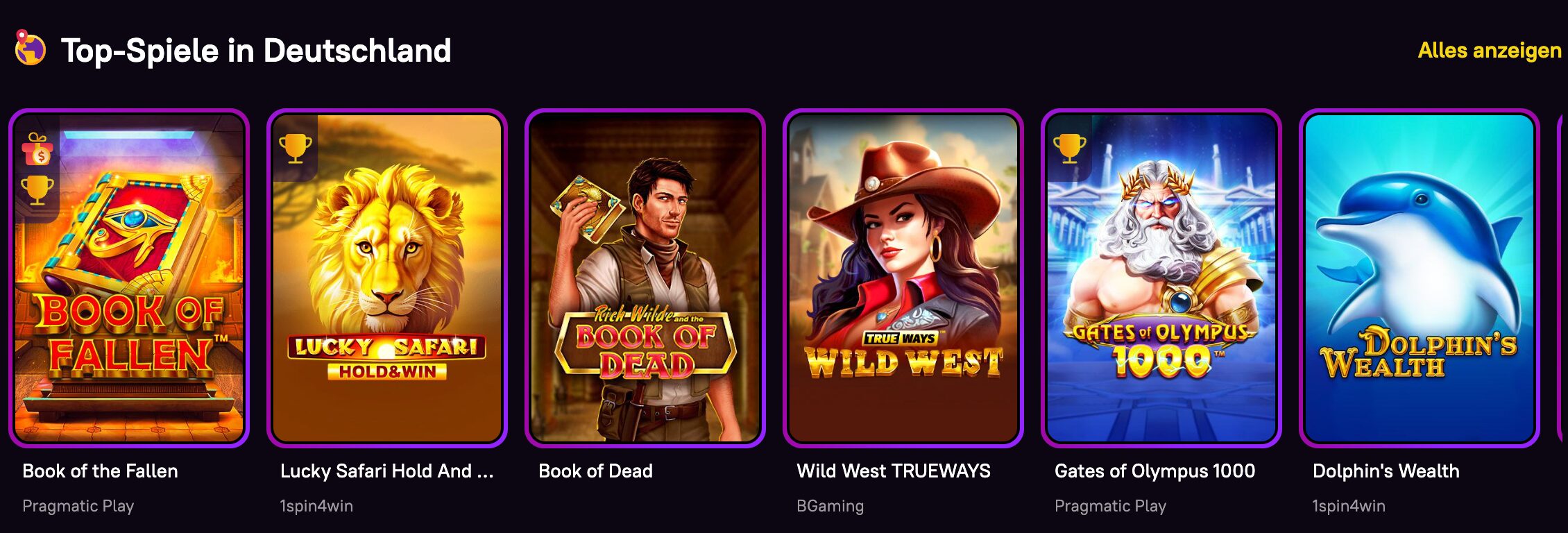
Task: Click the BGaming provider label
Action: [x=830, y=506]
